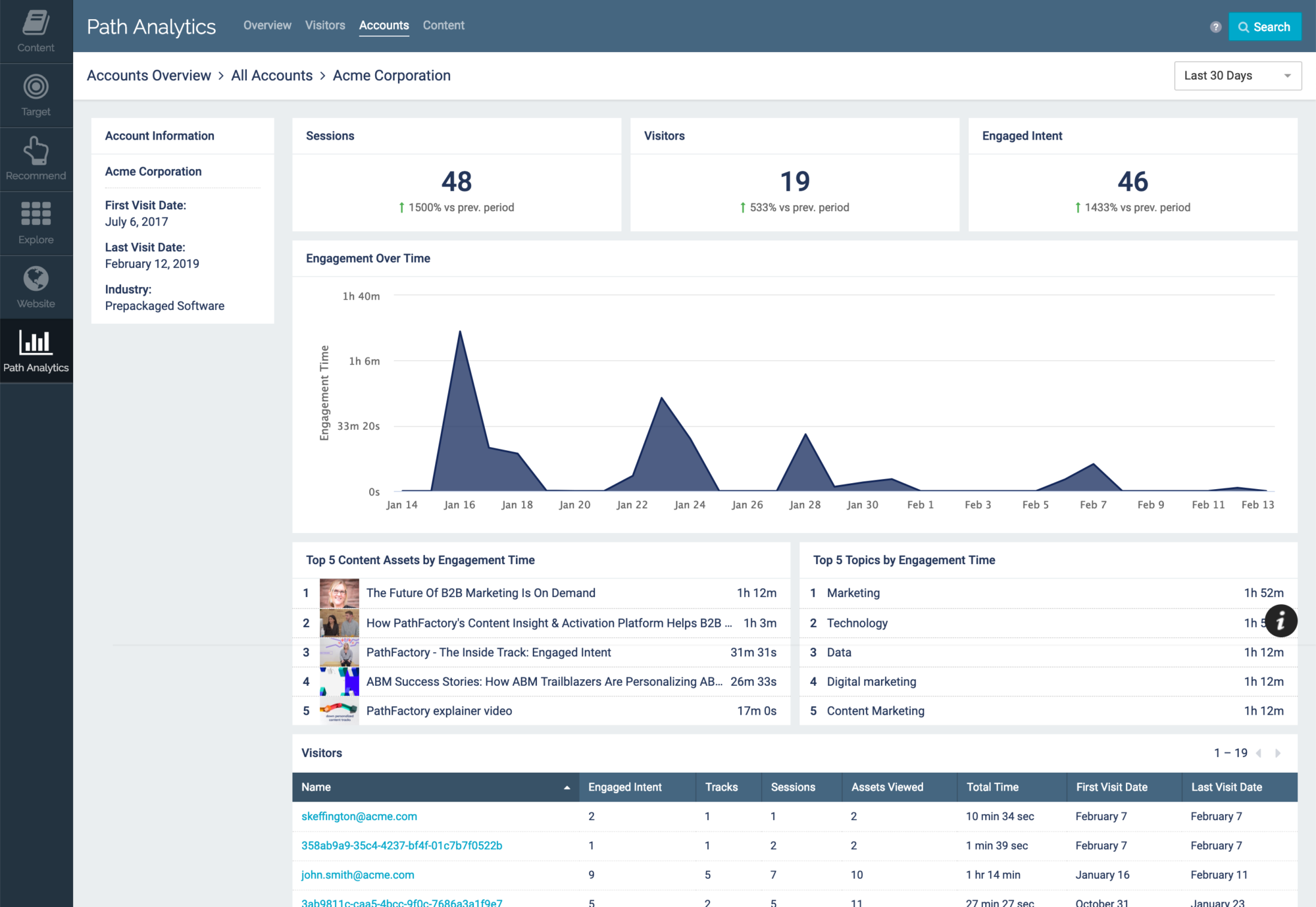Image resolution: width=1316 pixels, height=907 pixels.
Task: Navigate to All Accounts breadcrumb
Action: (272, 76)
